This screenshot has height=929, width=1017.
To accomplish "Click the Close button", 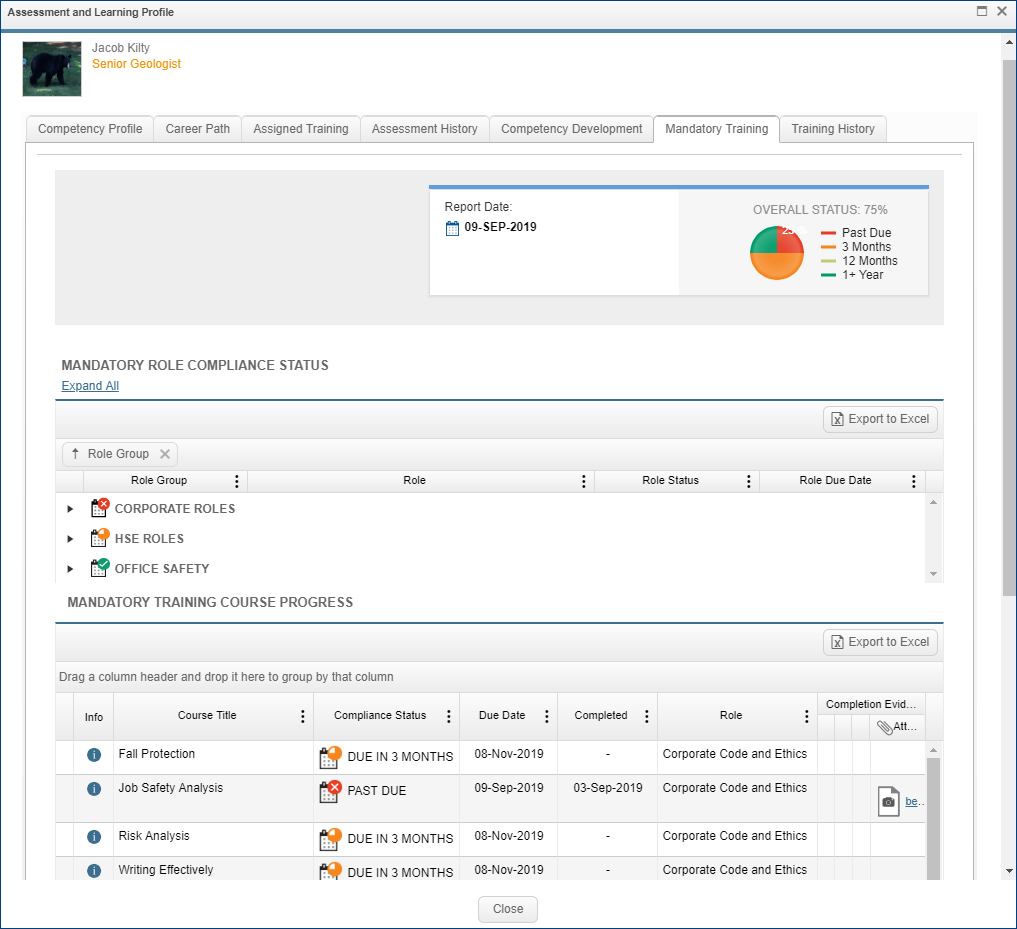I will point(508,909).
